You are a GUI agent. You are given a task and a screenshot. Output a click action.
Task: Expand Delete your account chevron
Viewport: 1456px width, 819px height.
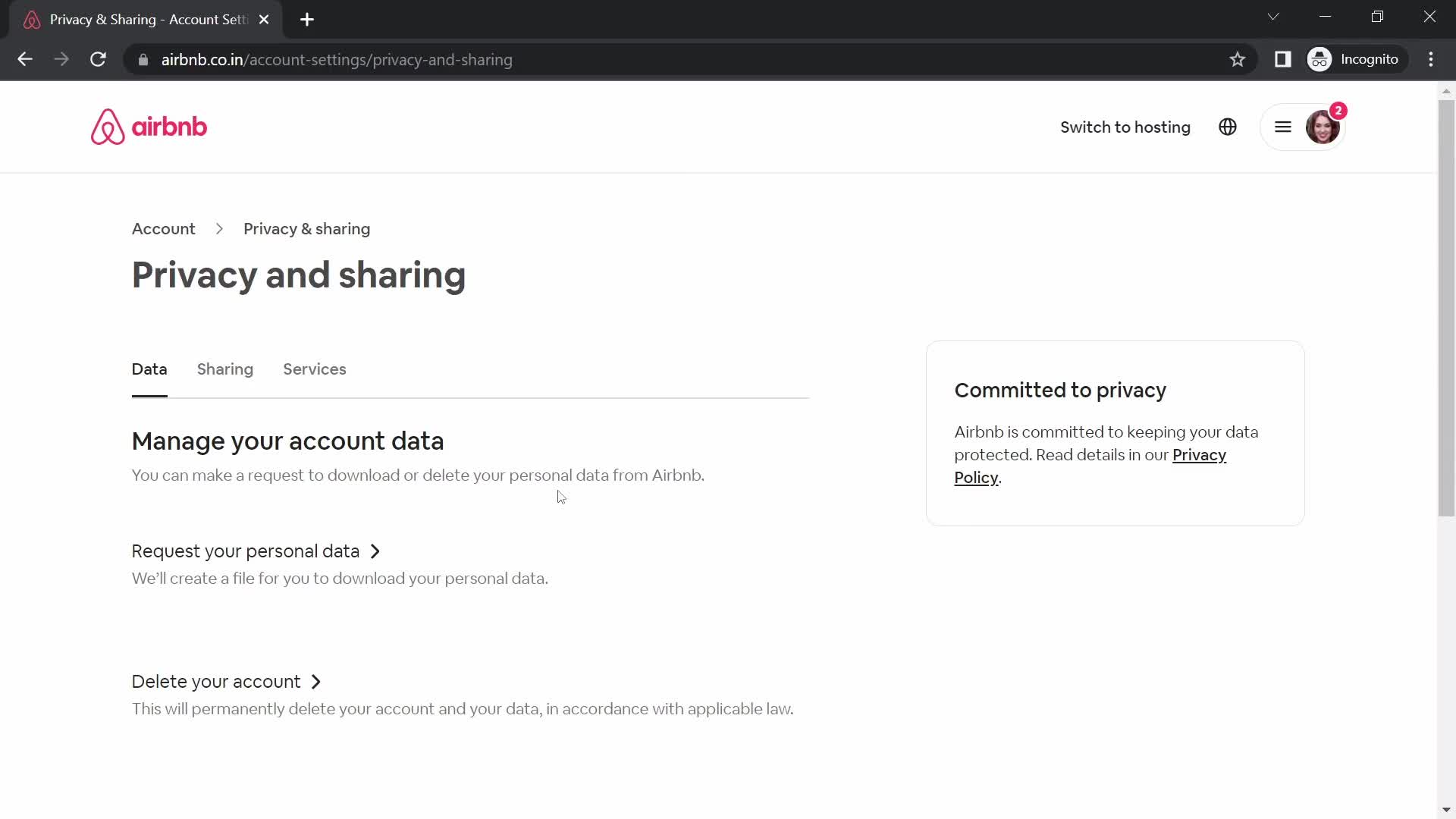[x=316, y=682]
